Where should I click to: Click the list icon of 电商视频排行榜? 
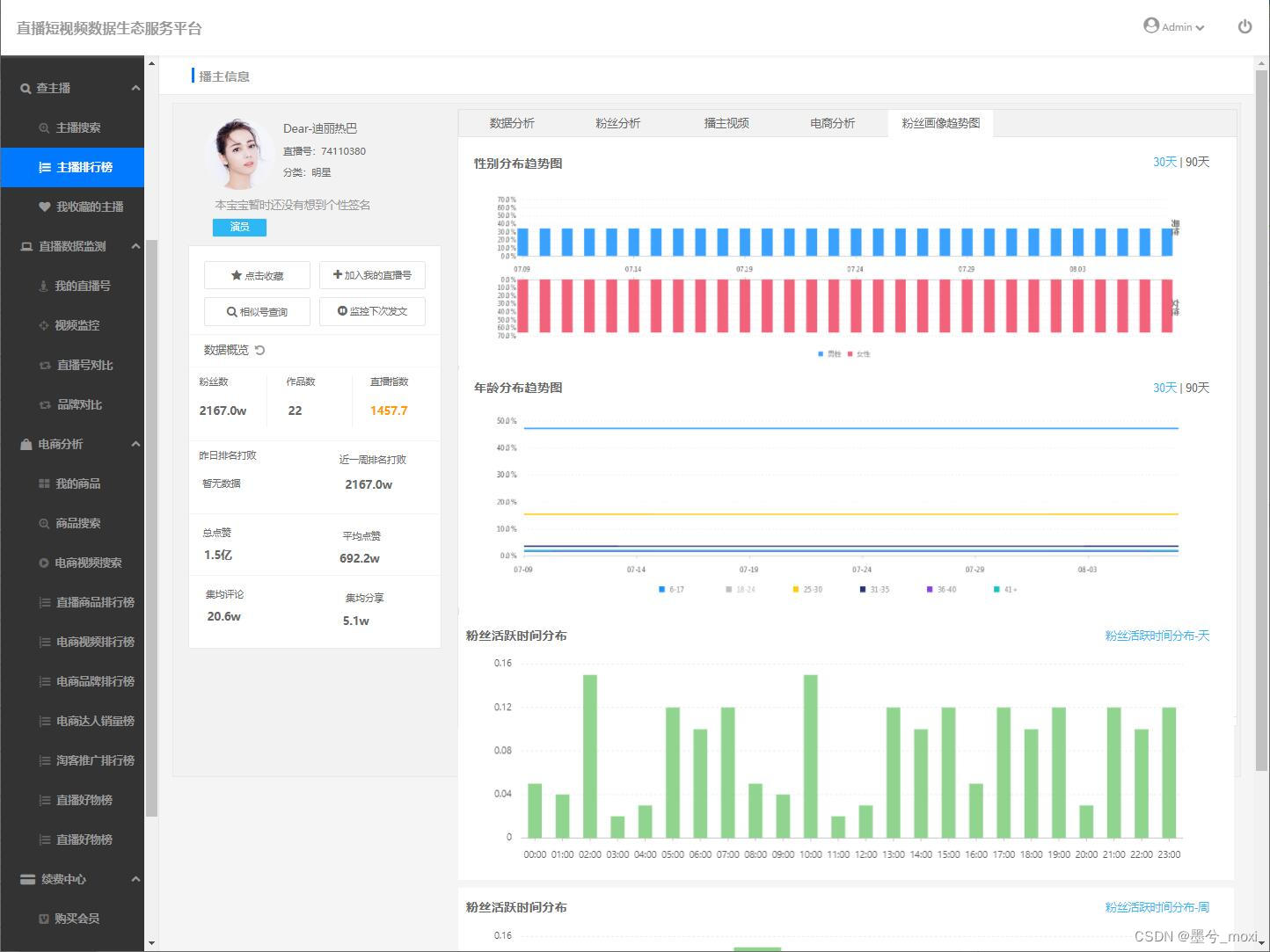coord(45,642)
